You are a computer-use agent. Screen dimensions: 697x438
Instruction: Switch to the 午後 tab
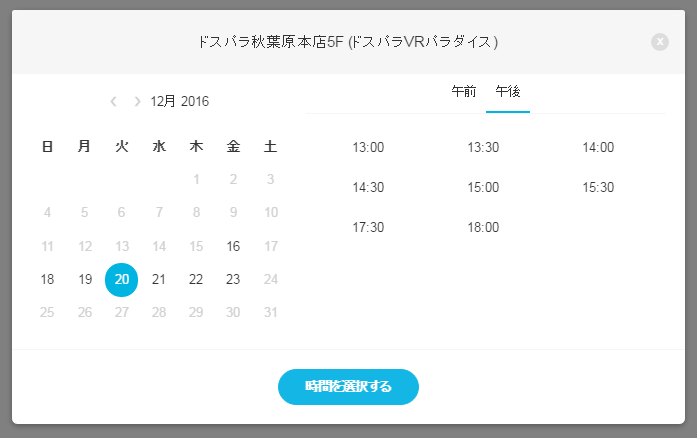point(508,92)
